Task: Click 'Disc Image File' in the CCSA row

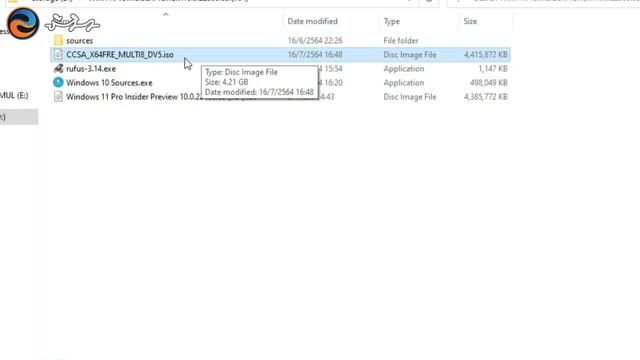Action: [410, 54]
